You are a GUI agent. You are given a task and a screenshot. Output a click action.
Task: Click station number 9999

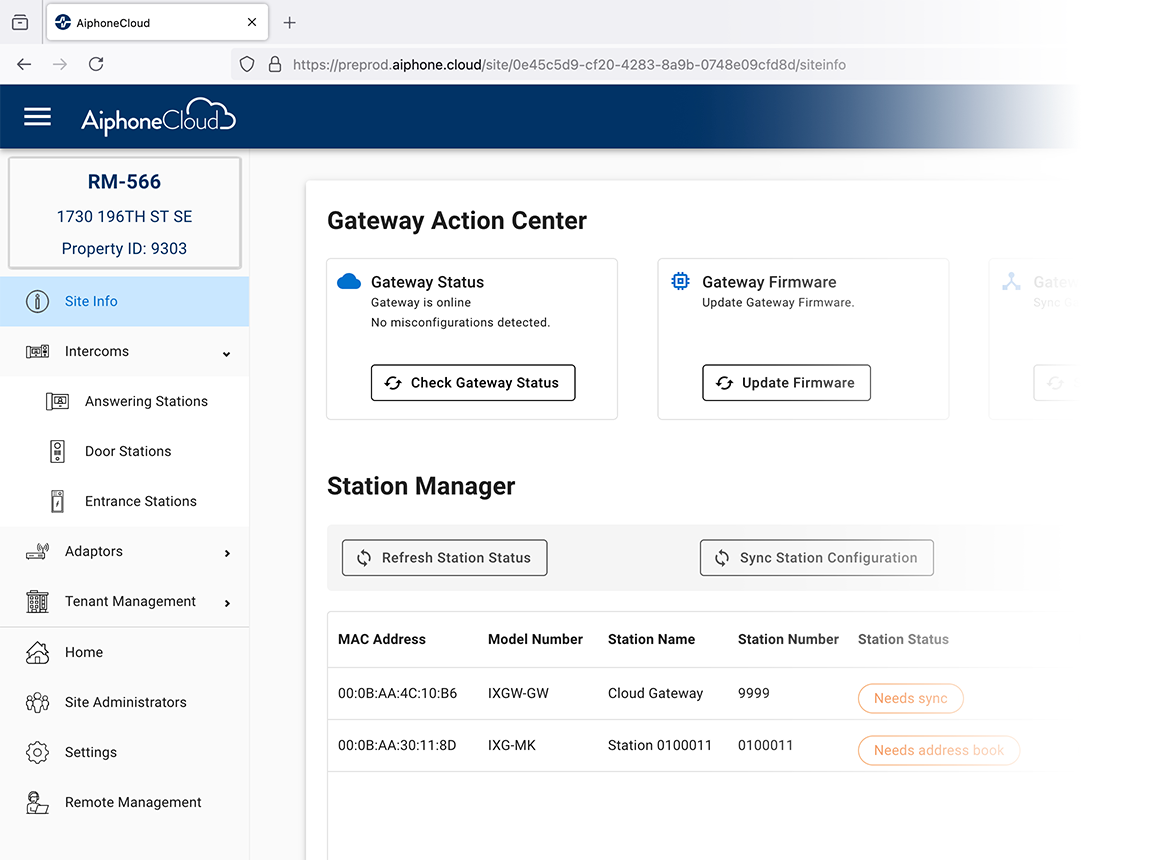click(x=754, y=693)
